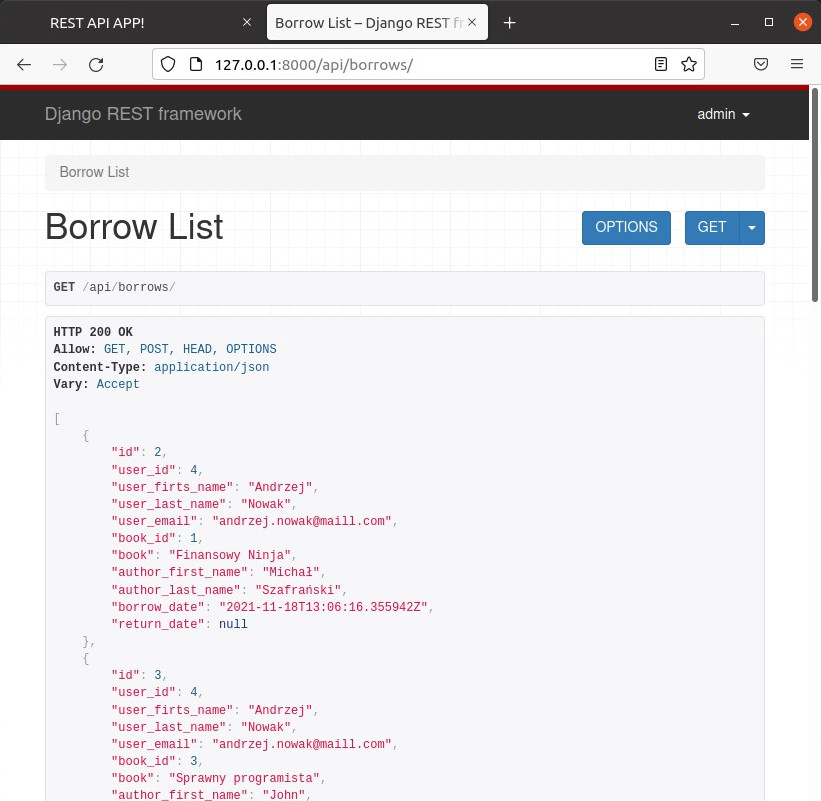
Task: Reload the current page
Action: click(x=96, y=64)
